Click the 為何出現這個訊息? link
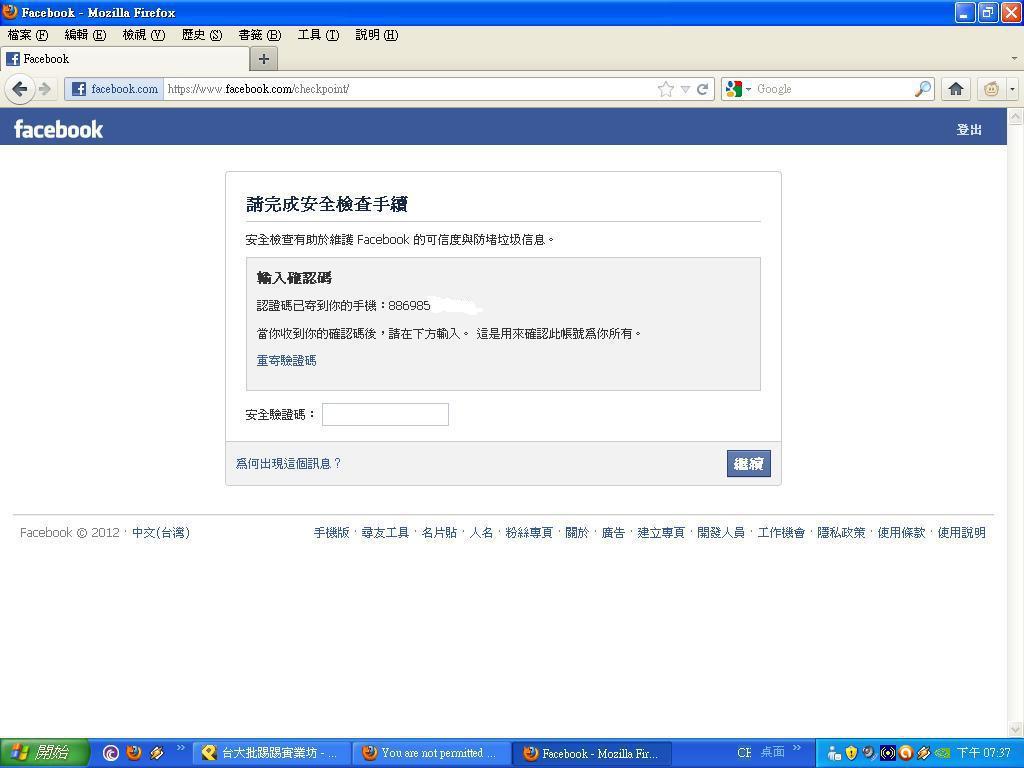1024x768 pixels. point(288,463)
